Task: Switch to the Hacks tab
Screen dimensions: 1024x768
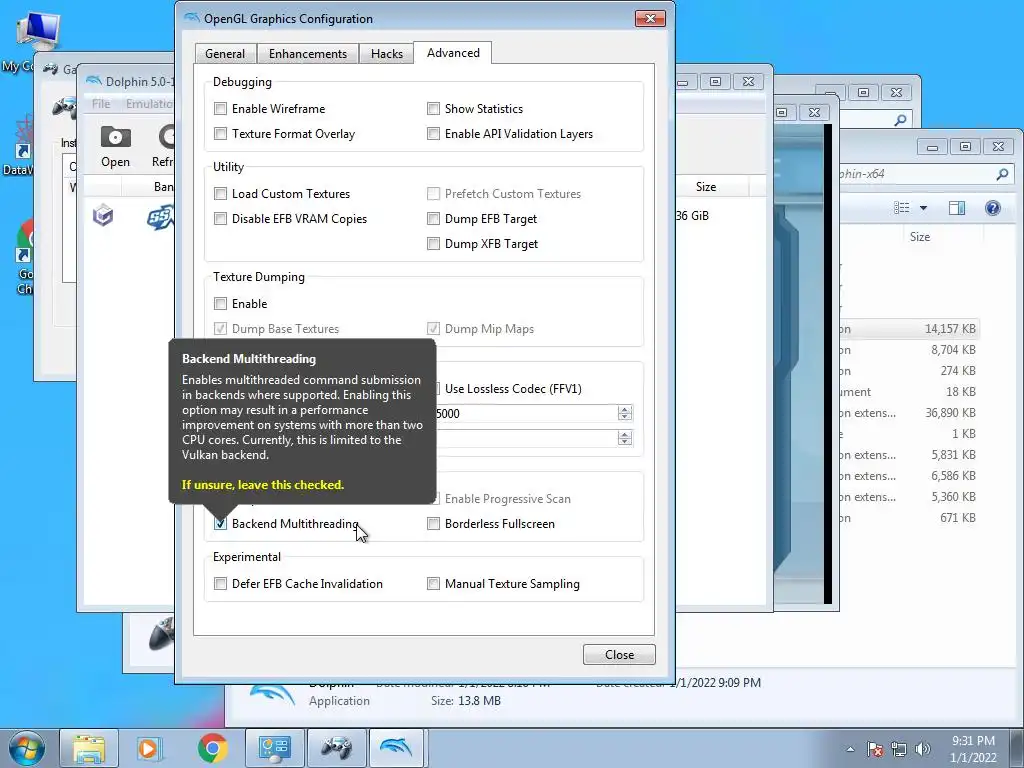Action: pyautogui.click(x=387, y=54)
